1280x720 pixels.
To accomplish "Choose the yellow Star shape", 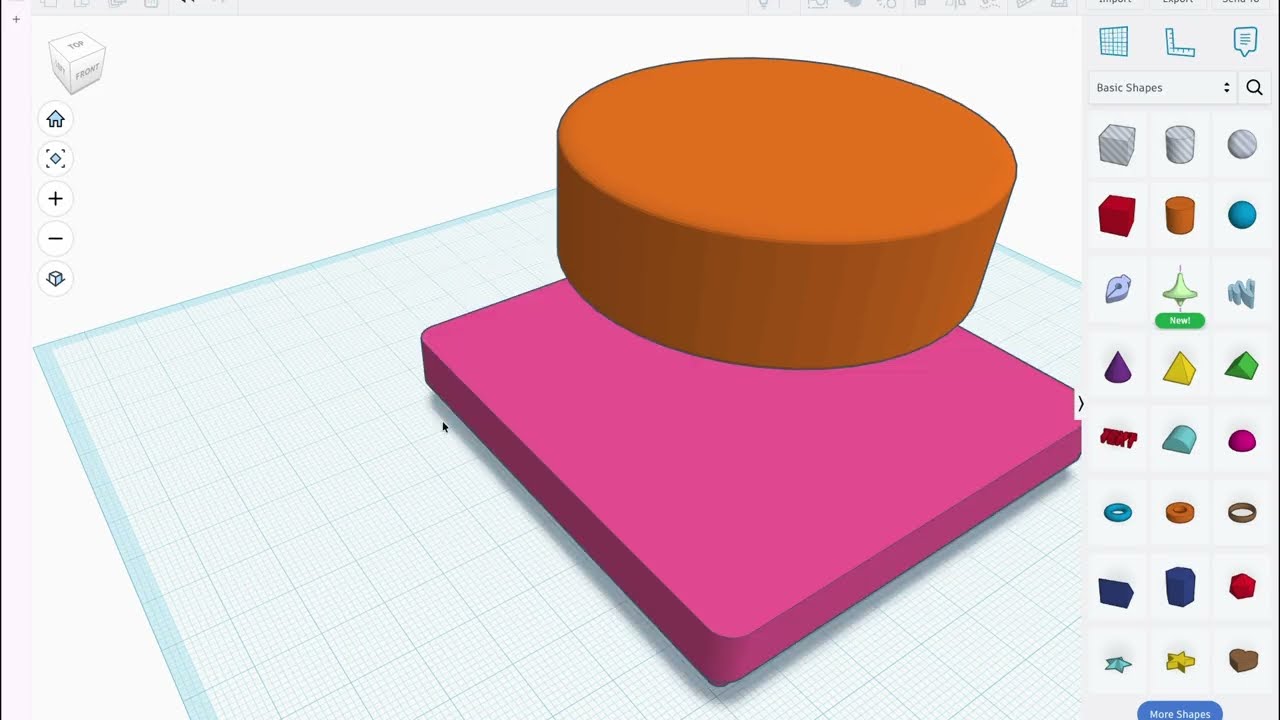I will pos(1180,661).
